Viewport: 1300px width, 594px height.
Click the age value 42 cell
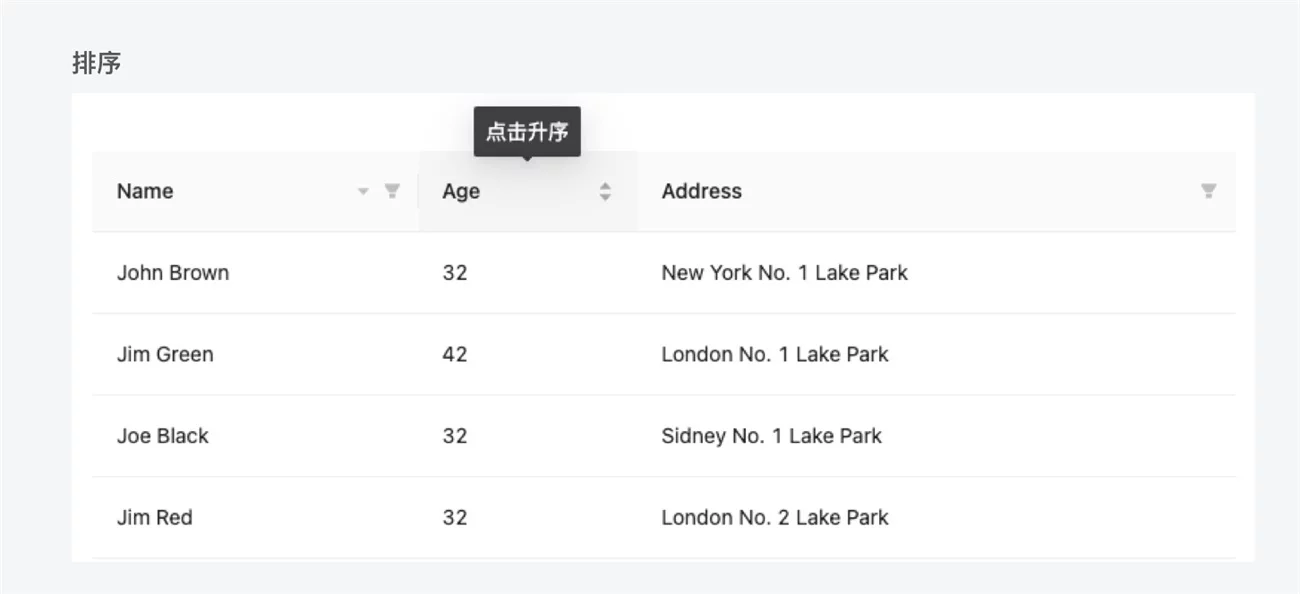tap(455, 354)
